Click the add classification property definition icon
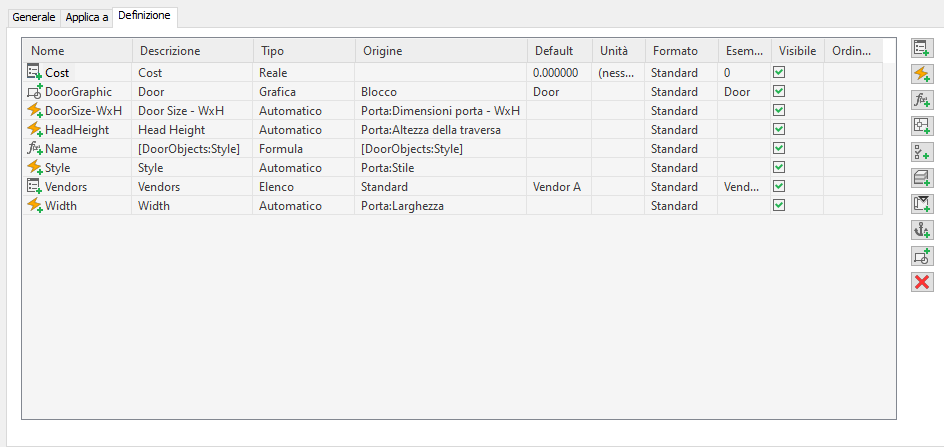The image size is (944, 447). [x=922, y=152]
